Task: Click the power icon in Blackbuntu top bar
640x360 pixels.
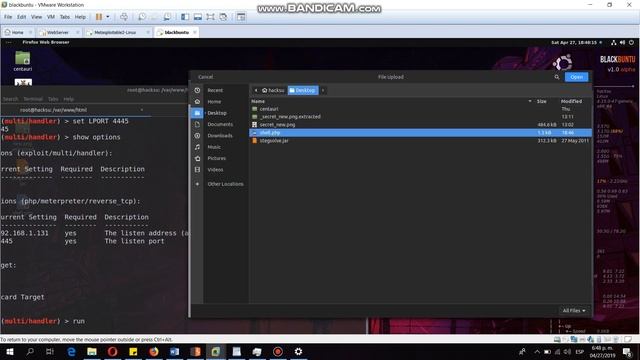Action: click(x=631, y=42)
